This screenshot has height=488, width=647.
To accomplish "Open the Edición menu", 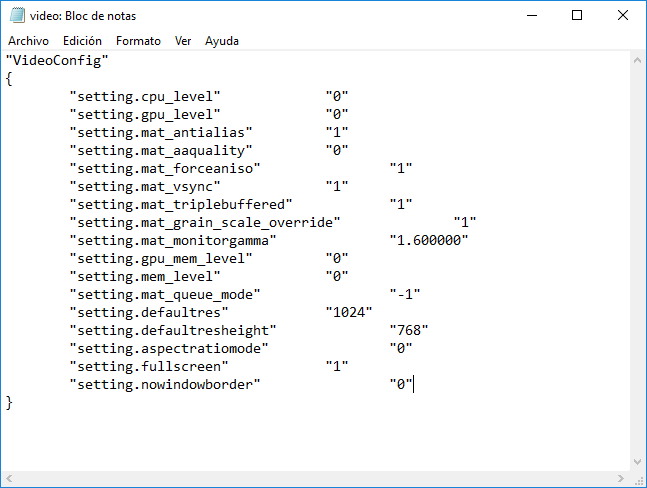I will pyautogui.click(x=82, y=41).
